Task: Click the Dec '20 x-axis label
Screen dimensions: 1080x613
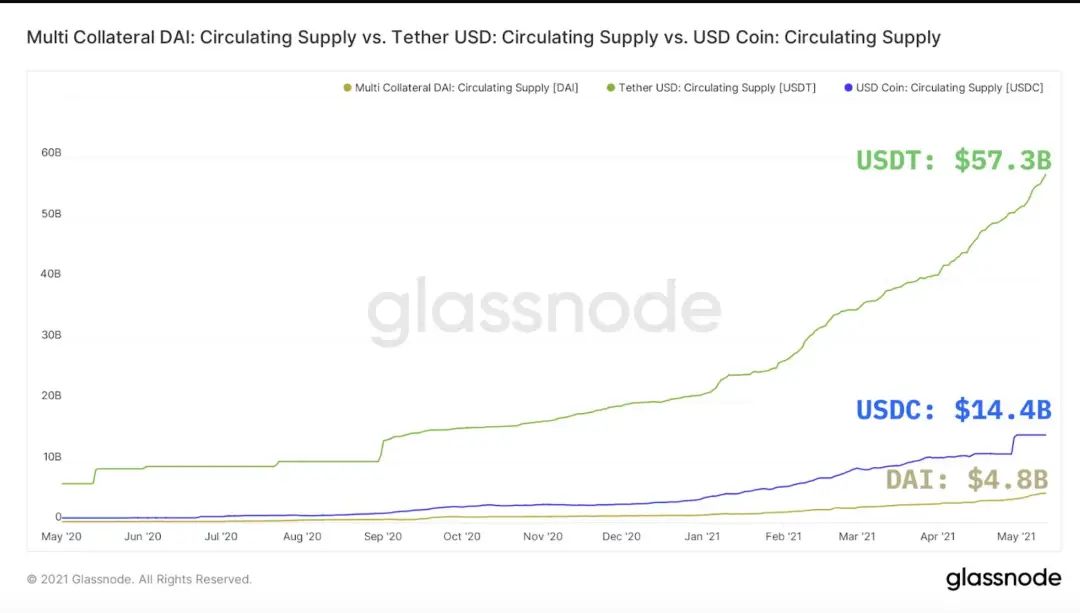Action: pyautogui.click(x=621, y=536)
